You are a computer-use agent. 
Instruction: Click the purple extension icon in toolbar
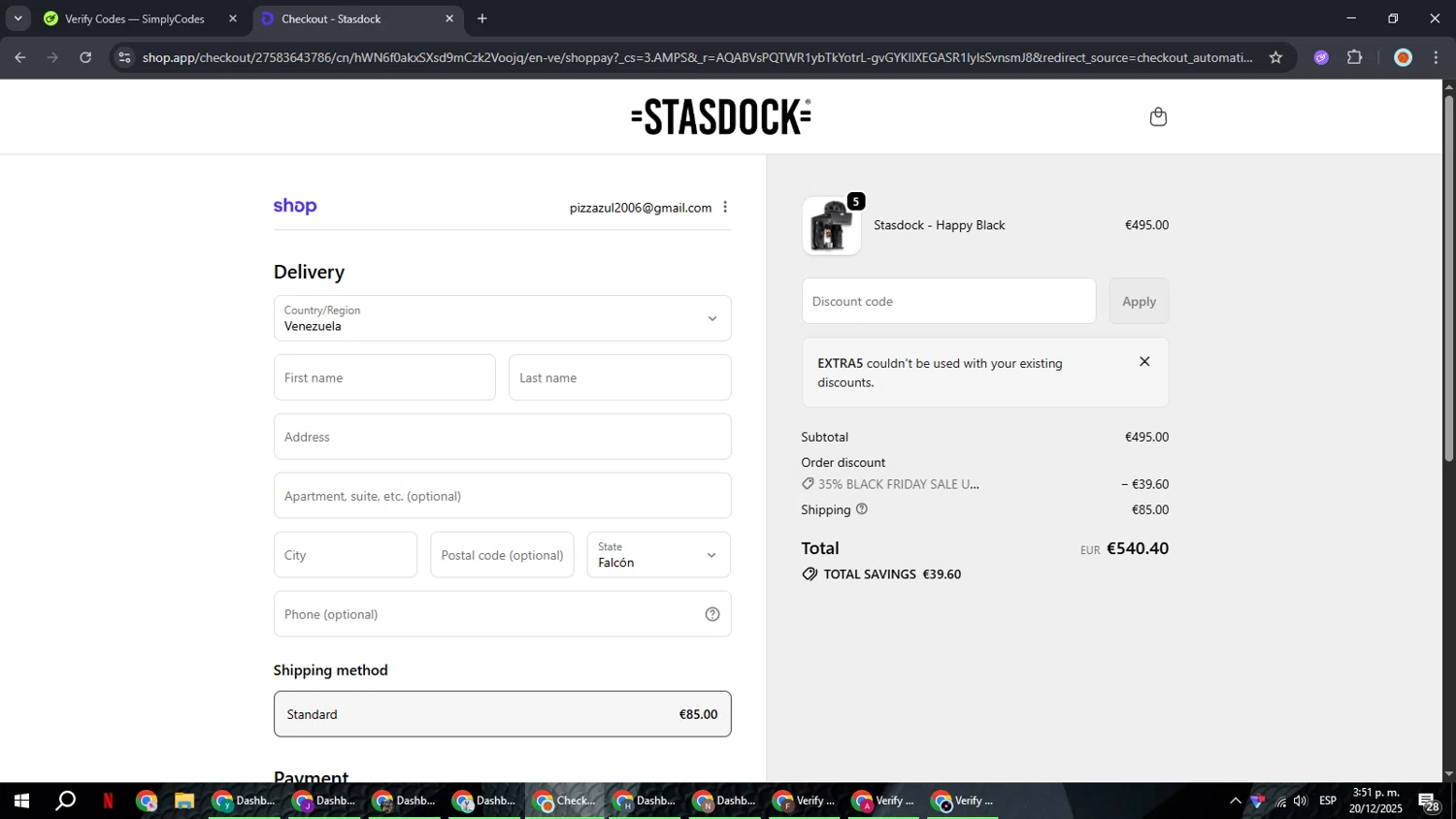(1321, 57)
